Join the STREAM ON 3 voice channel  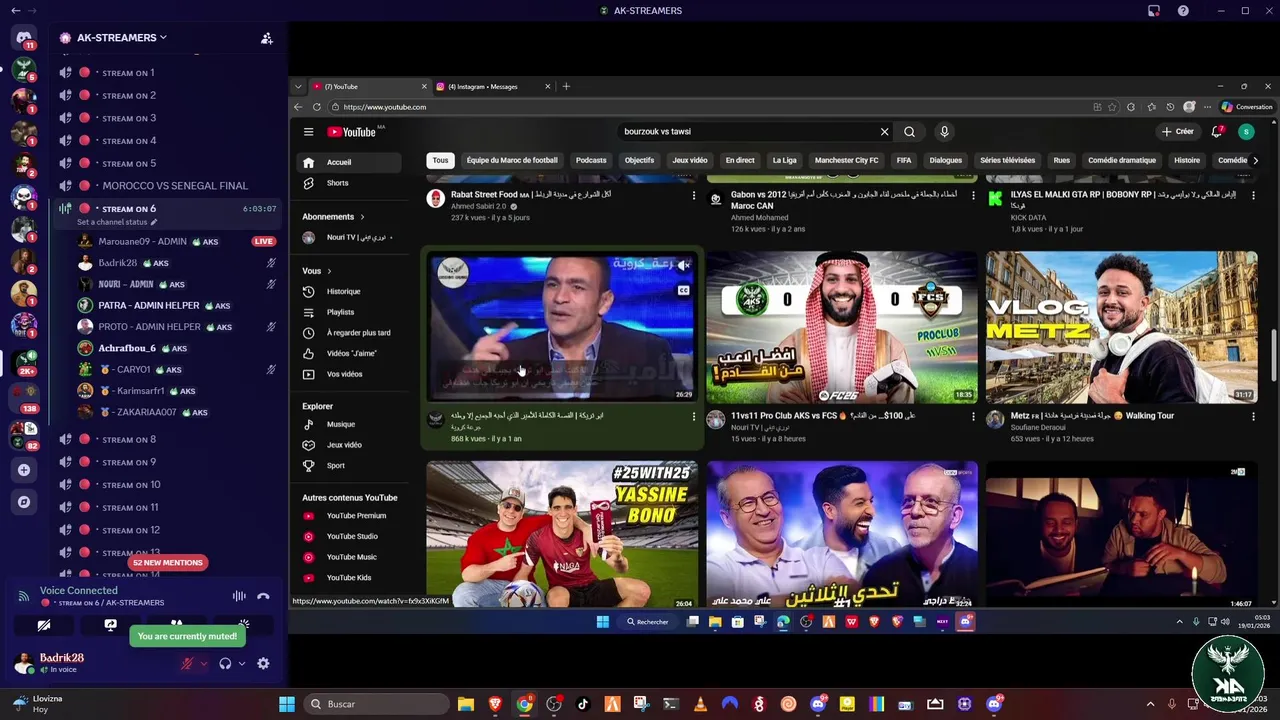165,118
